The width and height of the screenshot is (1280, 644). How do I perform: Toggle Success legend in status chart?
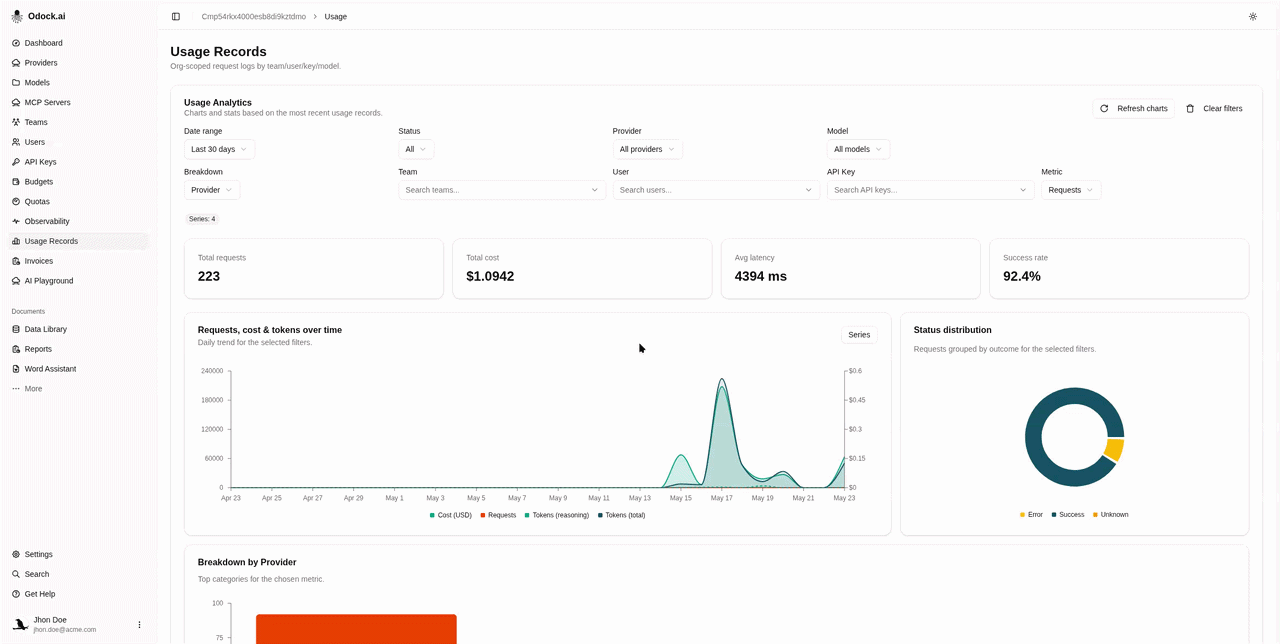coord(1068,515)
